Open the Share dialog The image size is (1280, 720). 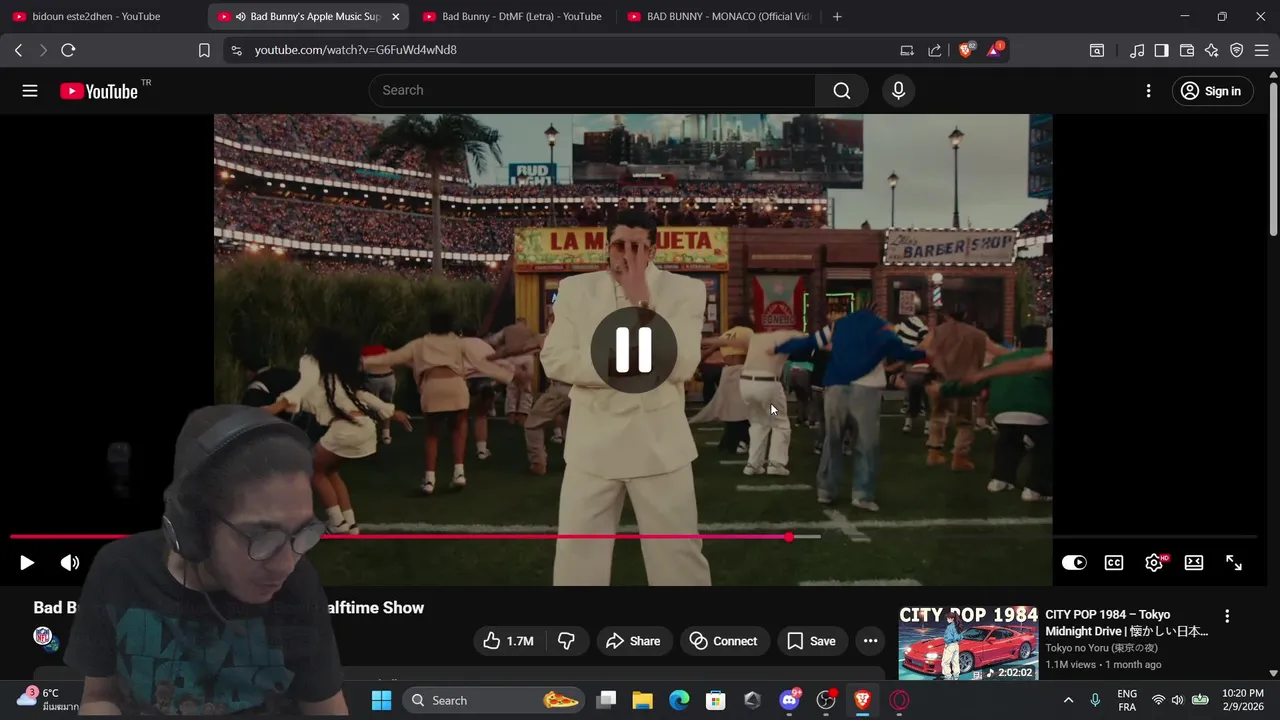click(x=633, y=641)
